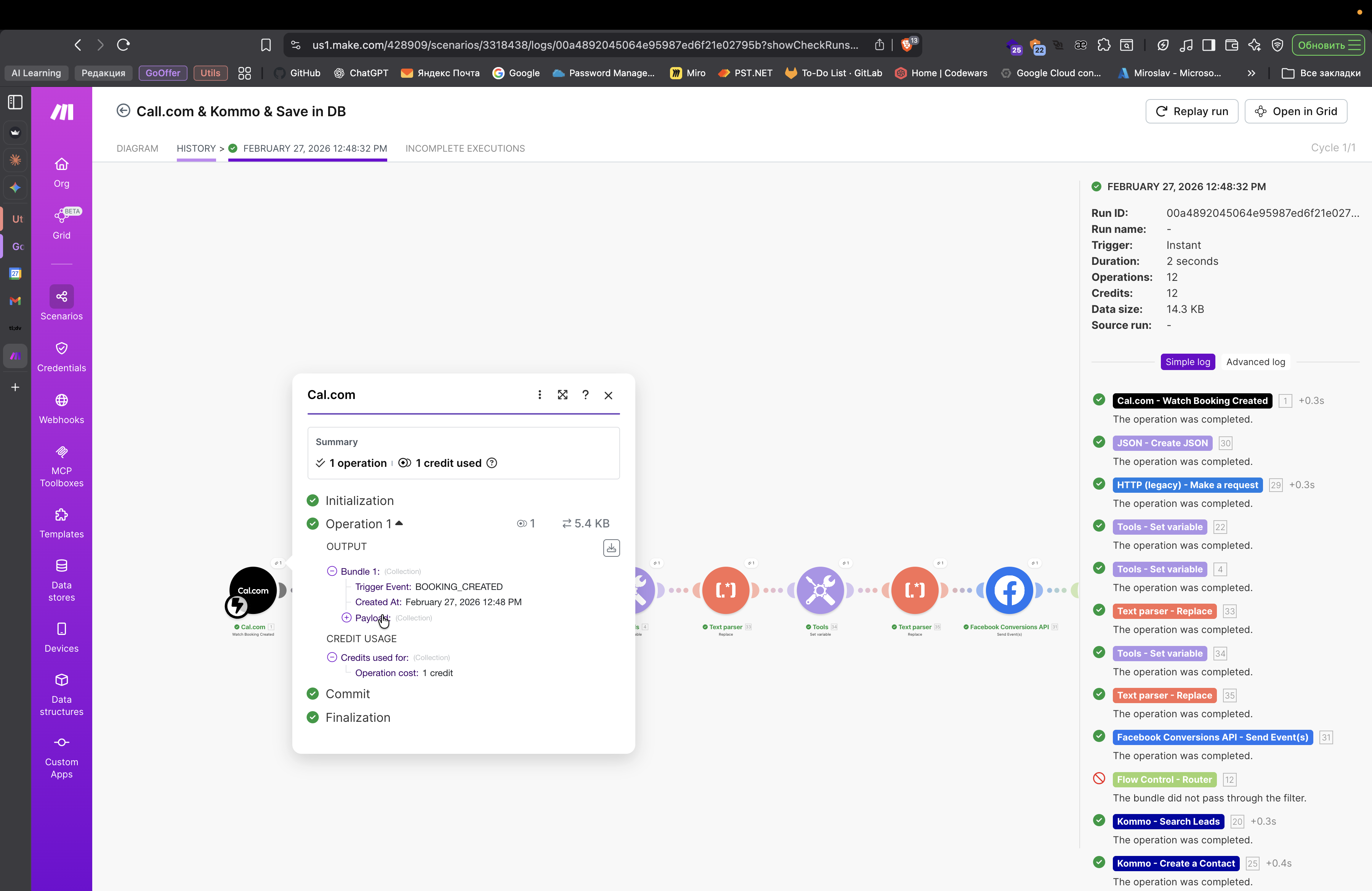
Task: Click the download output bundles icon
Action: tap(611, 548)
